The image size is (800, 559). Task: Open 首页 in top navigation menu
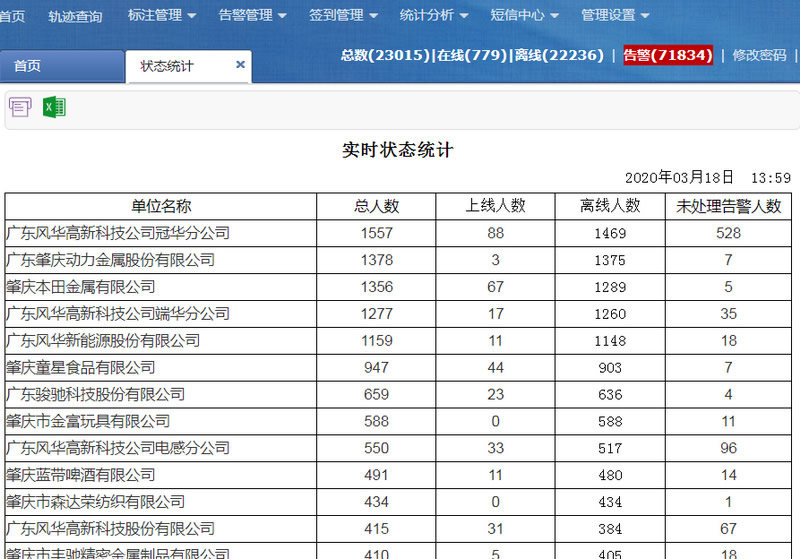(x=12, y=16)
